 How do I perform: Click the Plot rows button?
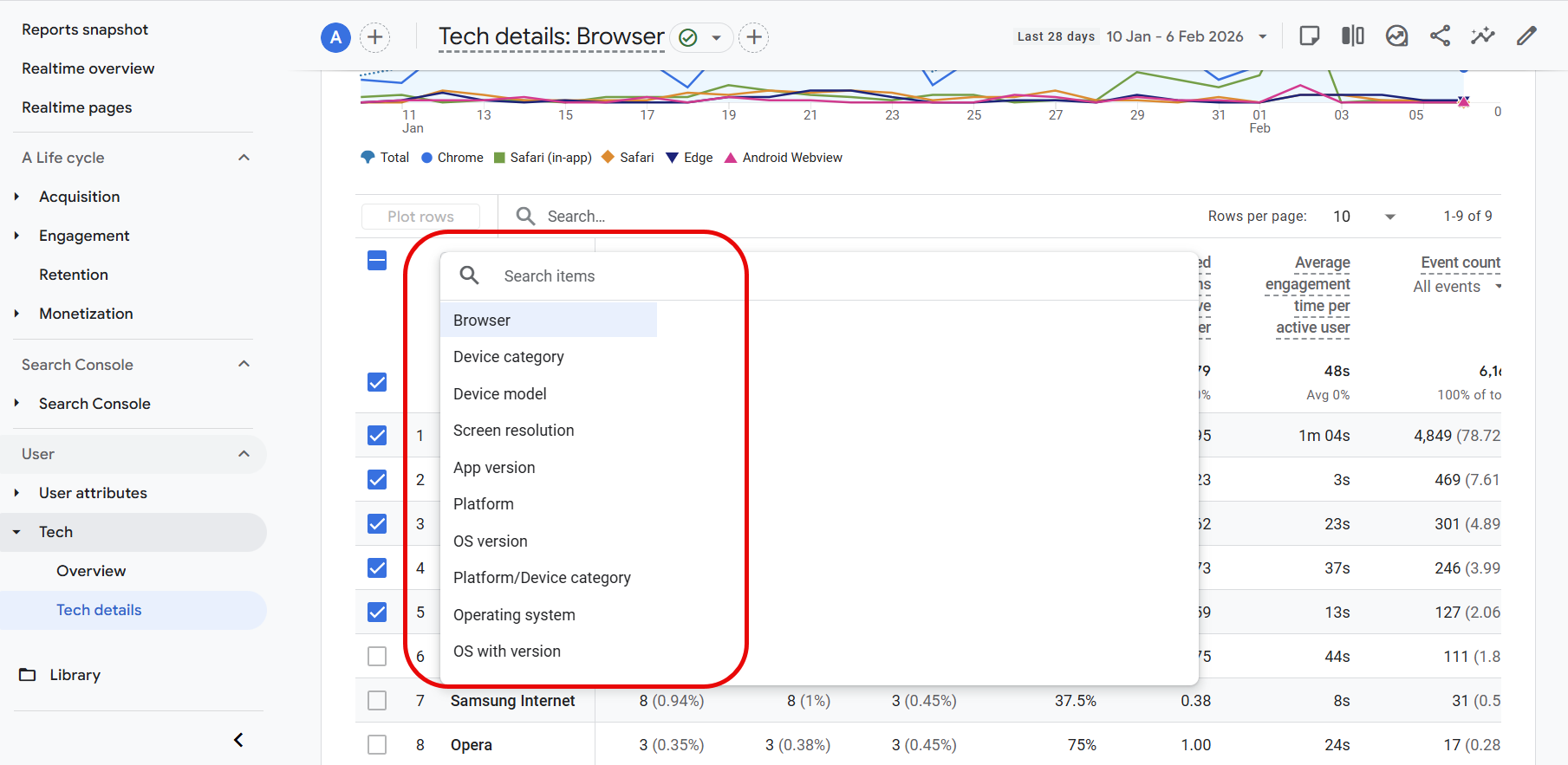click(x=420, y=217)
